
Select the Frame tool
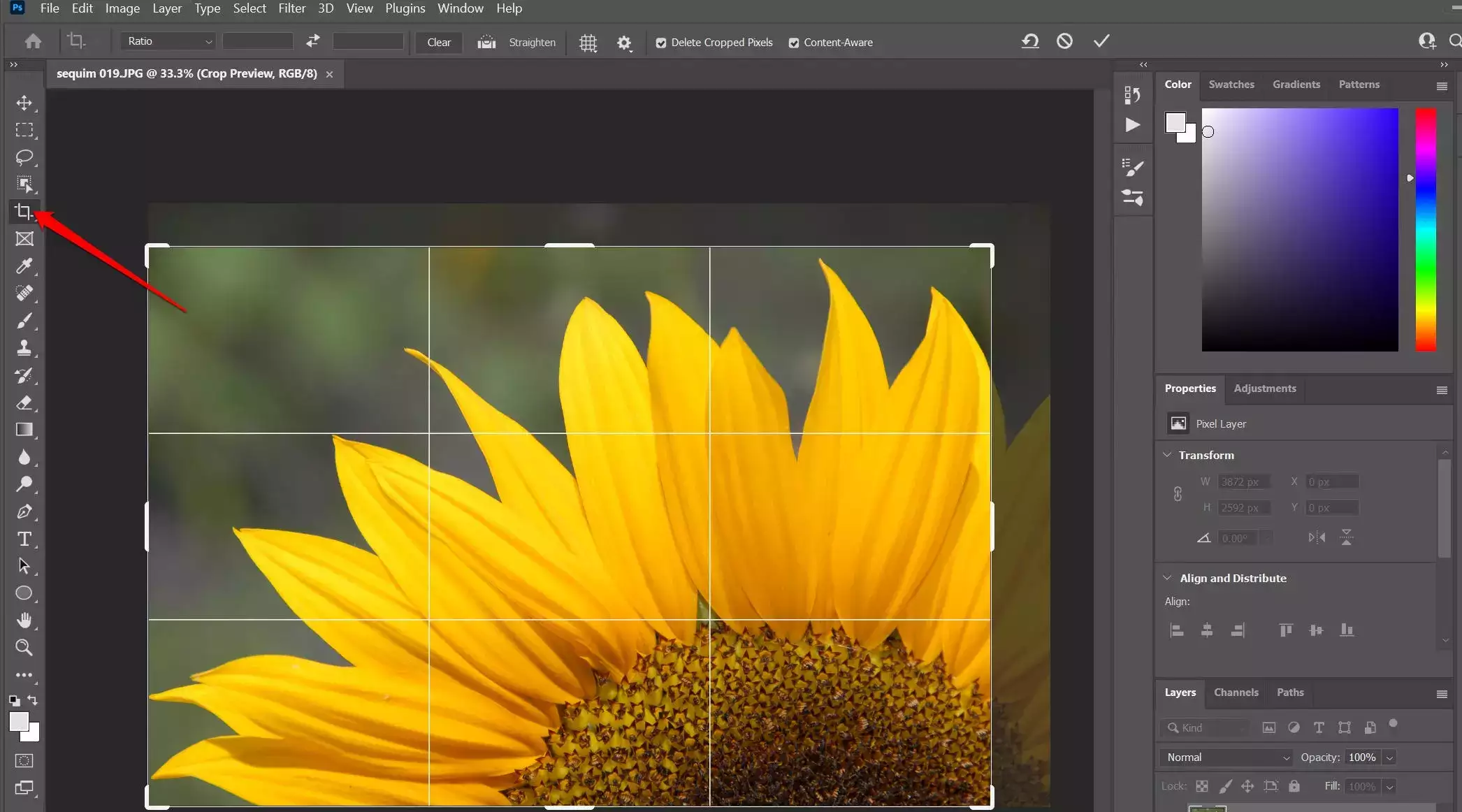coord(24,239)
